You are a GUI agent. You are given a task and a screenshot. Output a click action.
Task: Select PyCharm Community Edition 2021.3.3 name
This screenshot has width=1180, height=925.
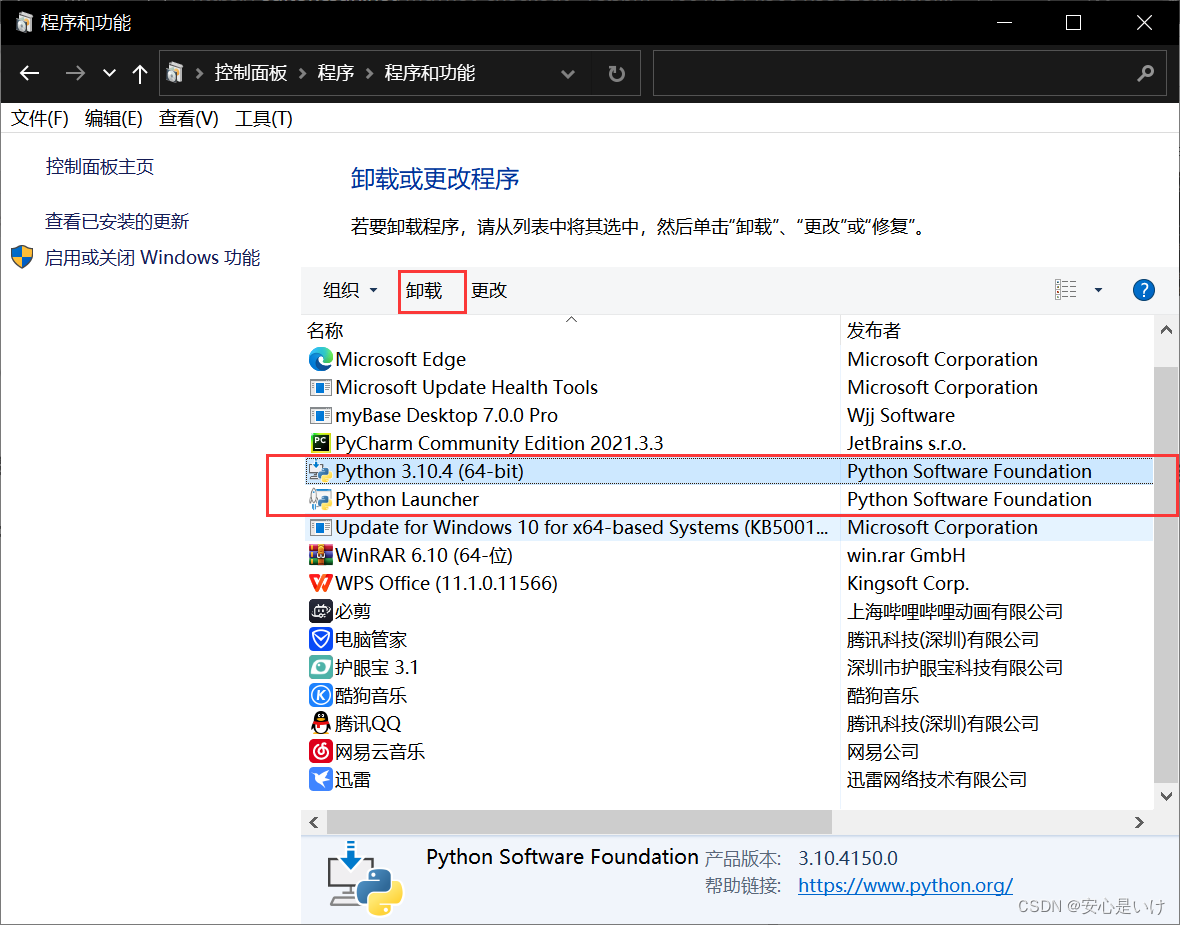coord(499,443)
